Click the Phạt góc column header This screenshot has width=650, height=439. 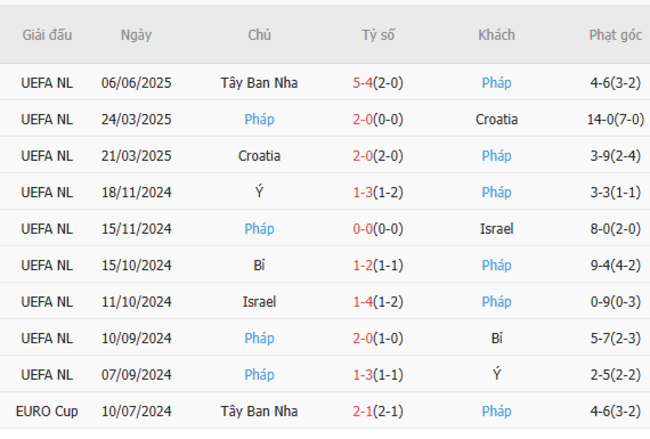coord(615,35)
